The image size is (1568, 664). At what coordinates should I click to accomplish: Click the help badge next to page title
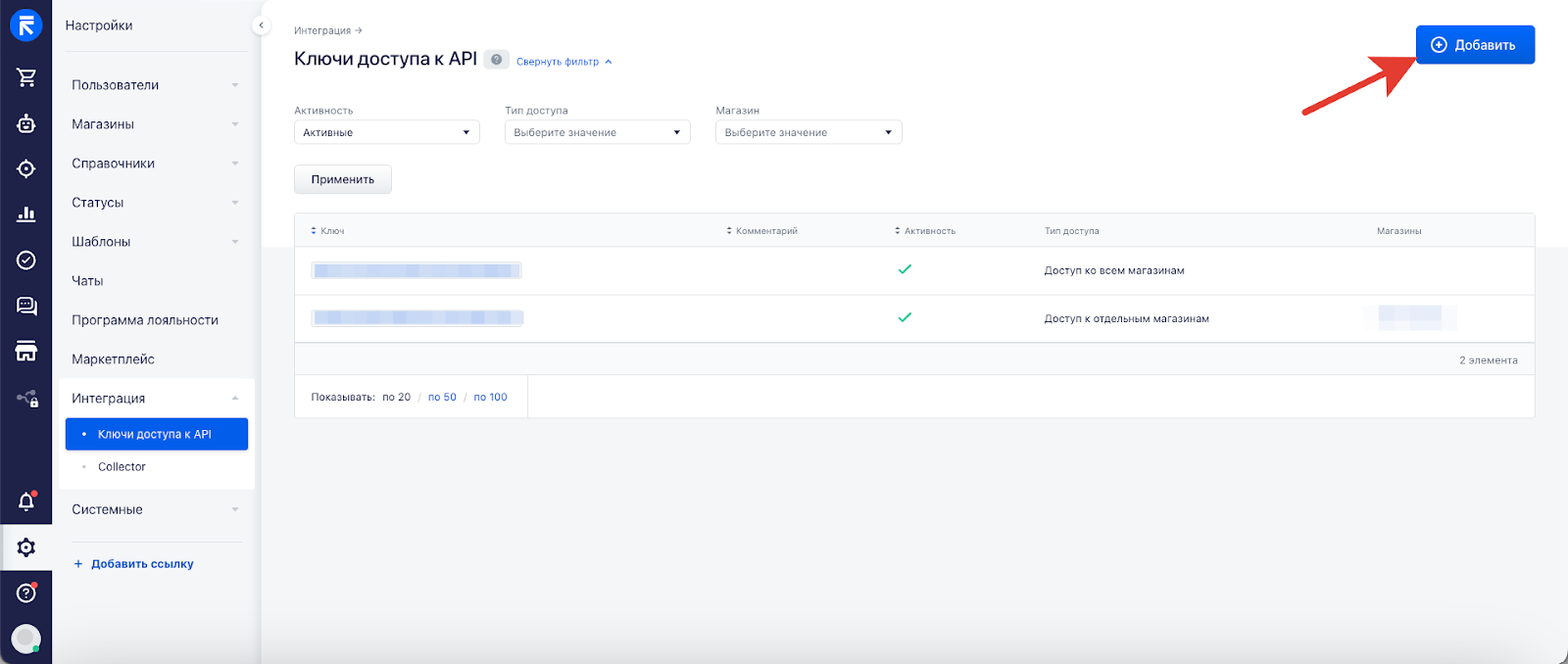(497, 60)
